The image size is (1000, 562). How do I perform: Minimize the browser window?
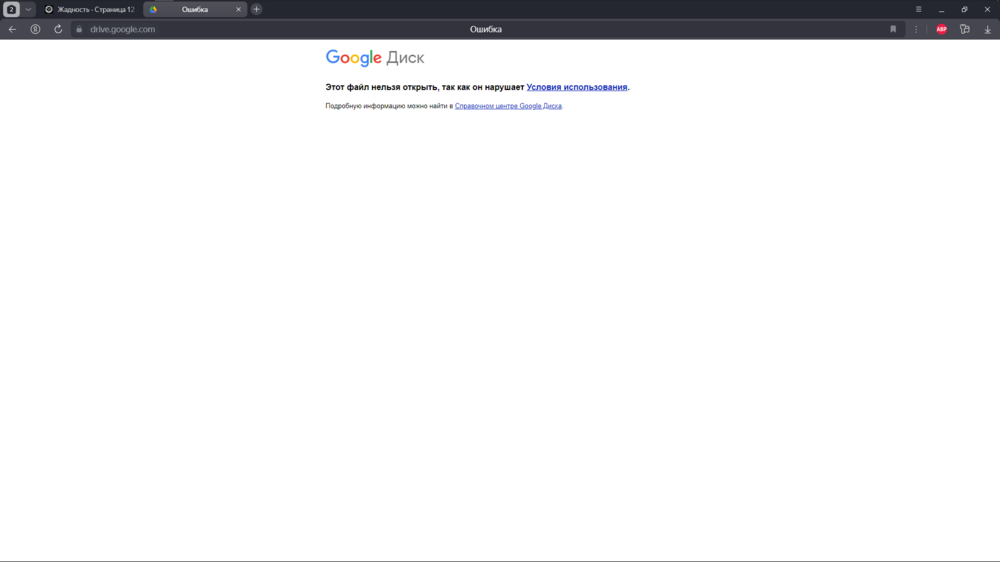[941, 10]
